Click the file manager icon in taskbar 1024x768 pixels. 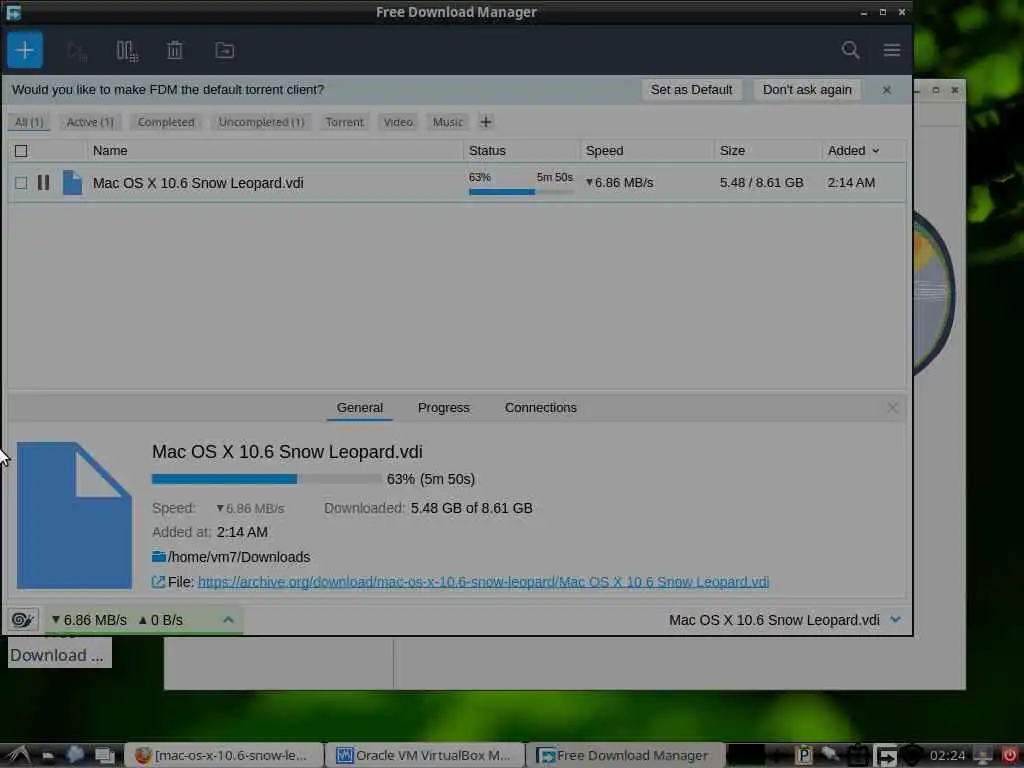(x=48, y=756)
